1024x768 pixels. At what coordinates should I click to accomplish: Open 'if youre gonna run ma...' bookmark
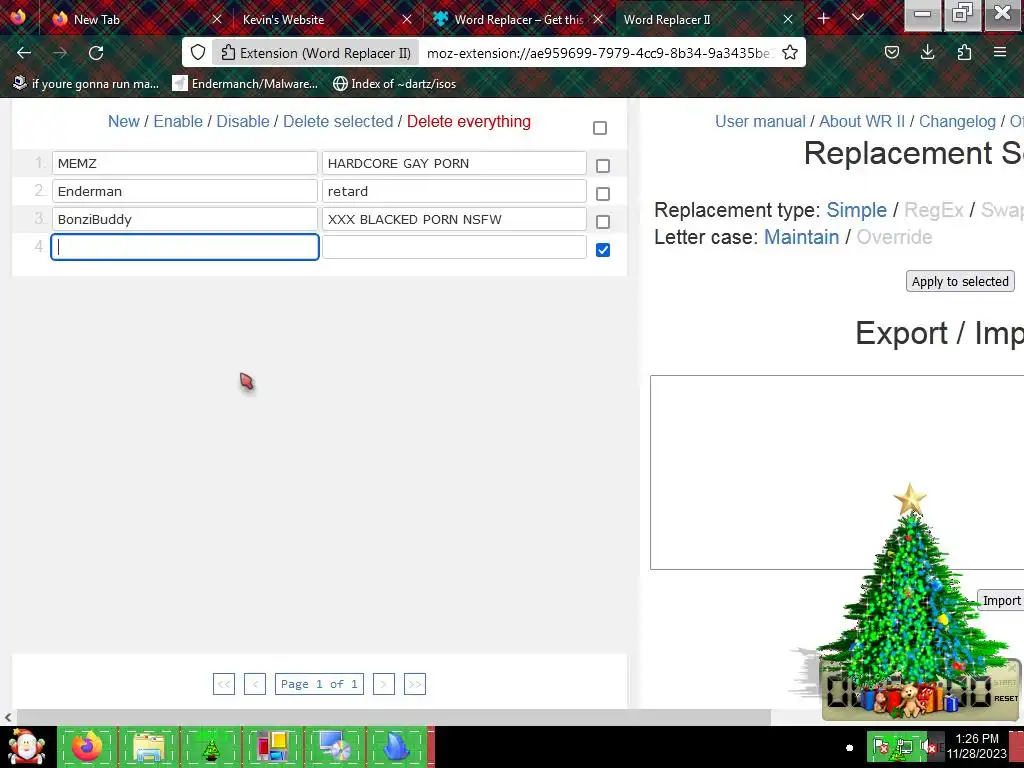[86, 84]
